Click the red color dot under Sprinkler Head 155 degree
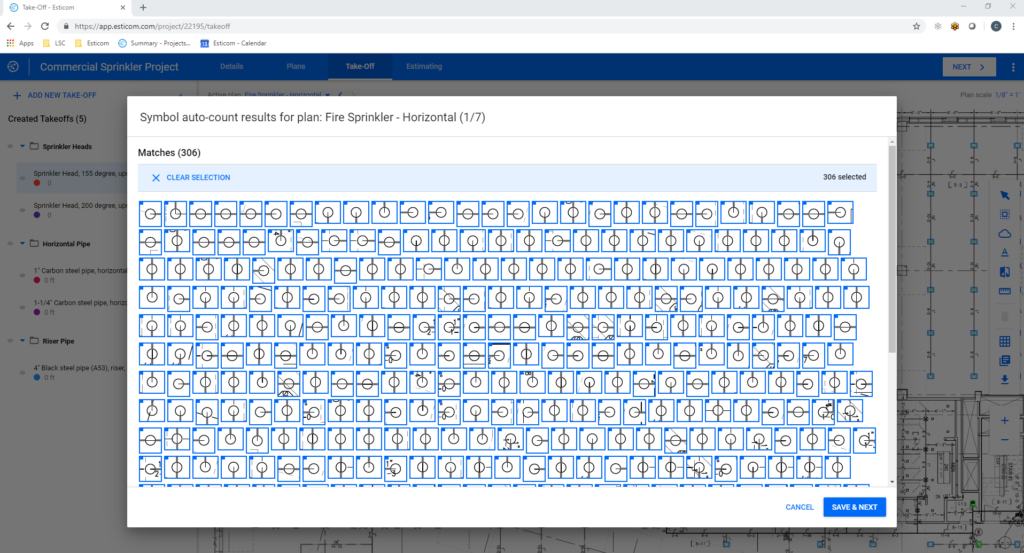1024x553 pixels. point(37,183)
